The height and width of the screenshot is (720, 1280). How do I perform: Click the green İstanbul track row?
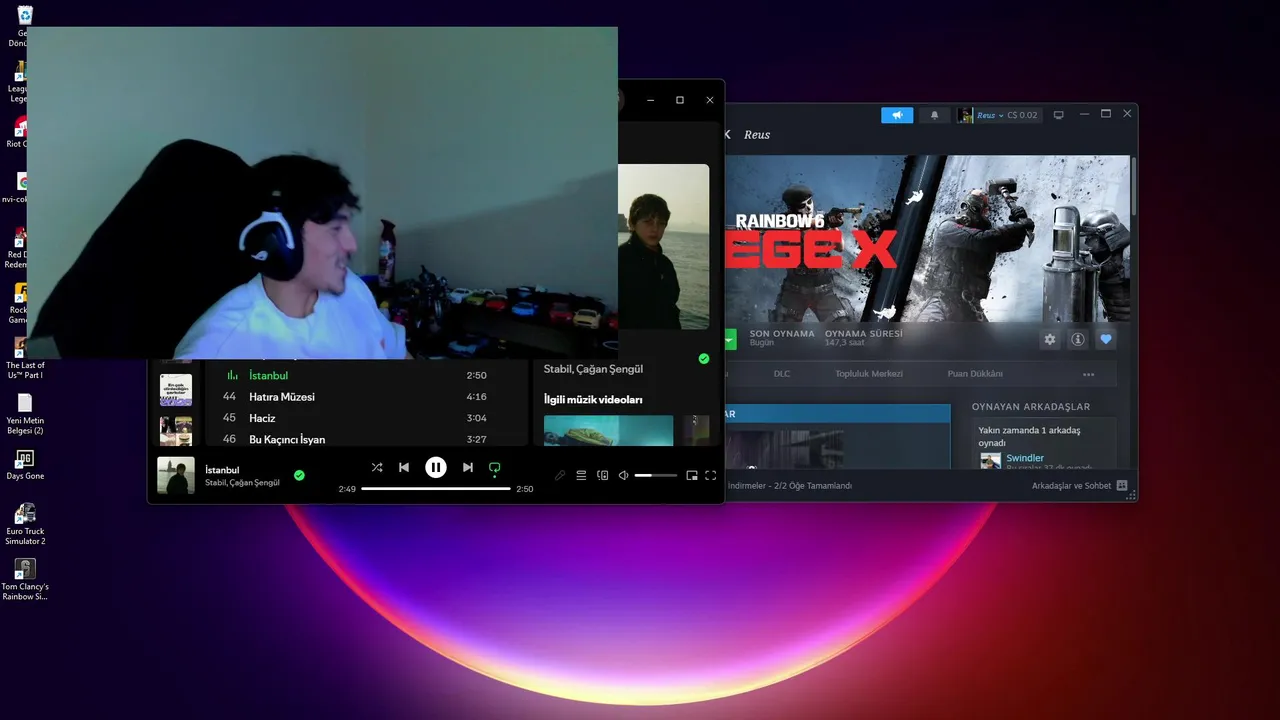click(x=368, y=375)
